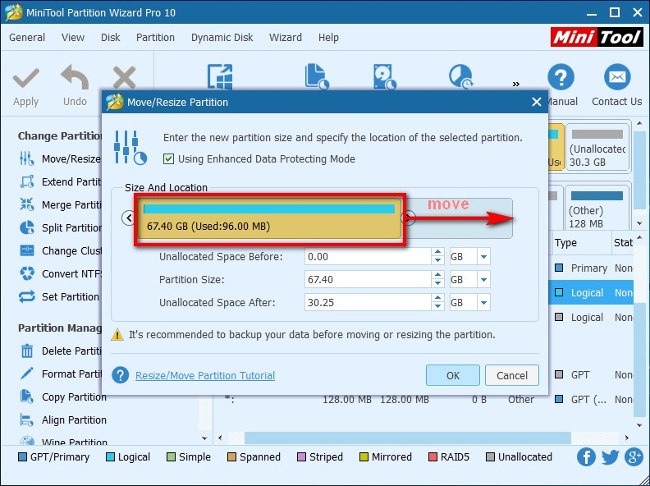Image resolution: width=650 pixels, height=486 pixels.
Task: Select Merge Partition sidebar icon
Action: pyautogui.click(x=27, y=204)
